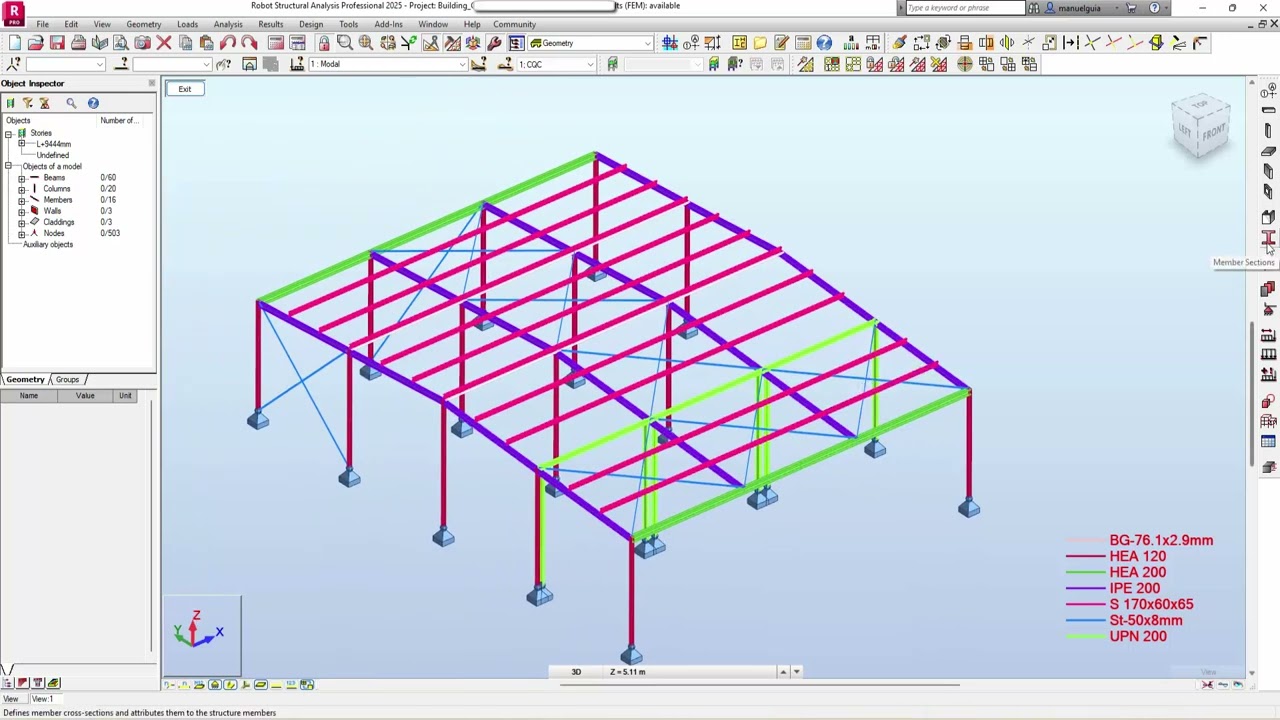Image resolution: width=1280 pixels, height=720 pixels.
Task: Expand the Walls tree node
Action: (21, 211)
